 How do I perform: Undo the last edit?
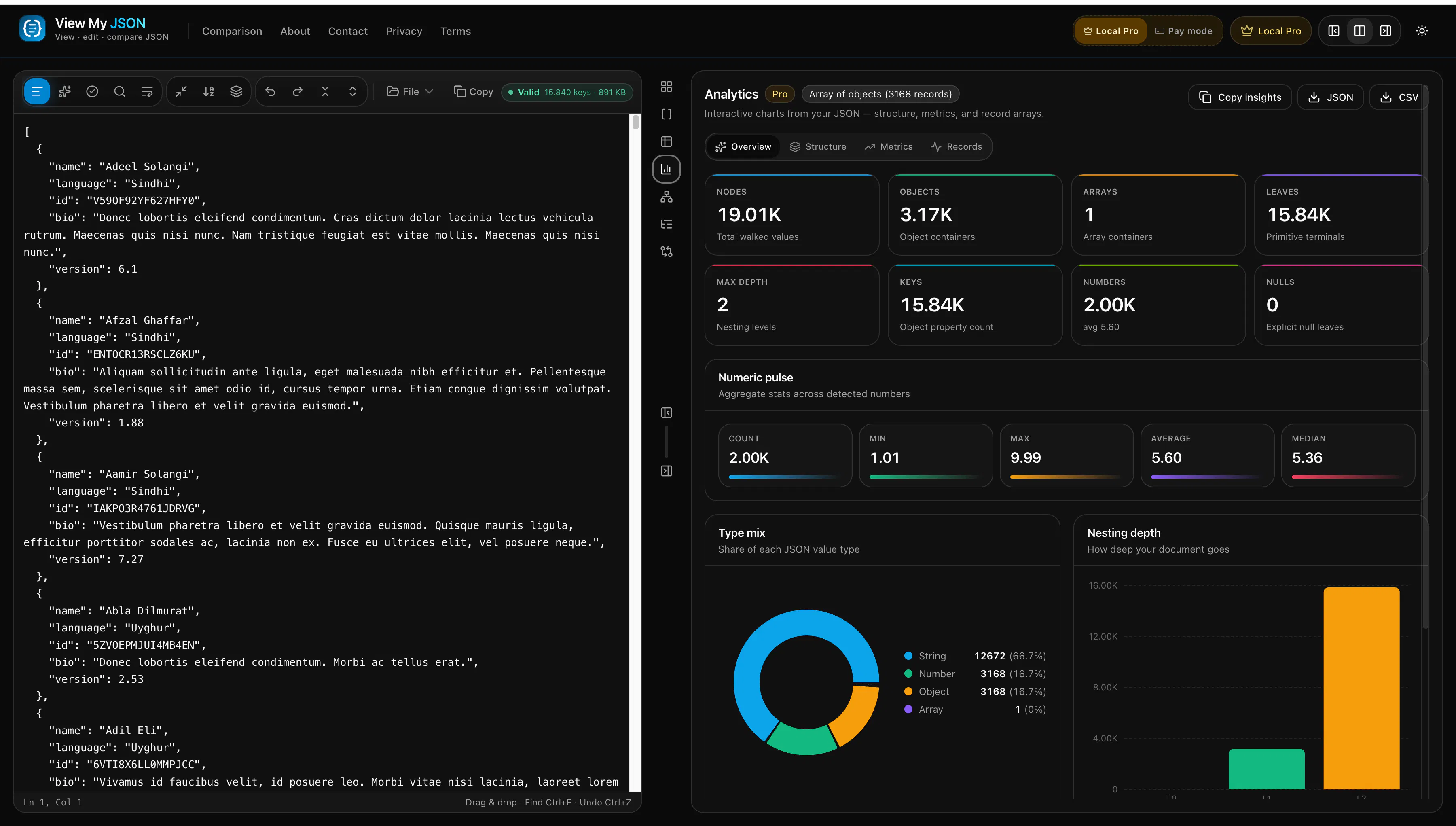tap(271, 91)
